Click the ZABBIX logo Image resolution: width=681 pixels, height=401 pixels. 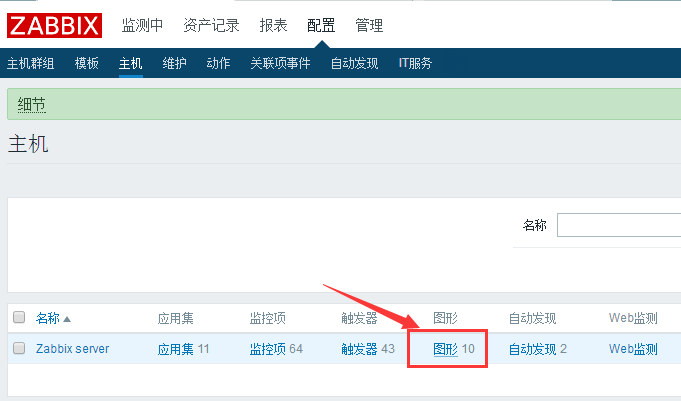click(x=54, y=25)
